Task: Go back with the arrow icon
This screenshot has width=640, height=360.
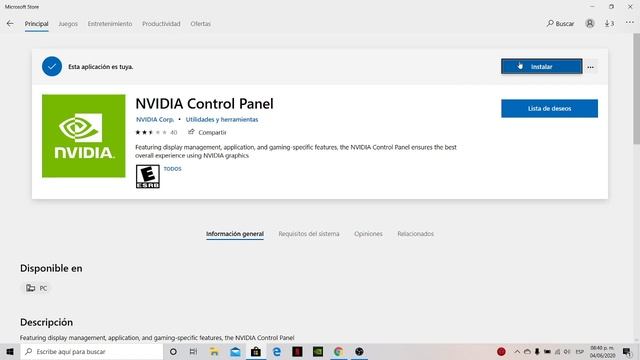Action: tap(10, 24)
